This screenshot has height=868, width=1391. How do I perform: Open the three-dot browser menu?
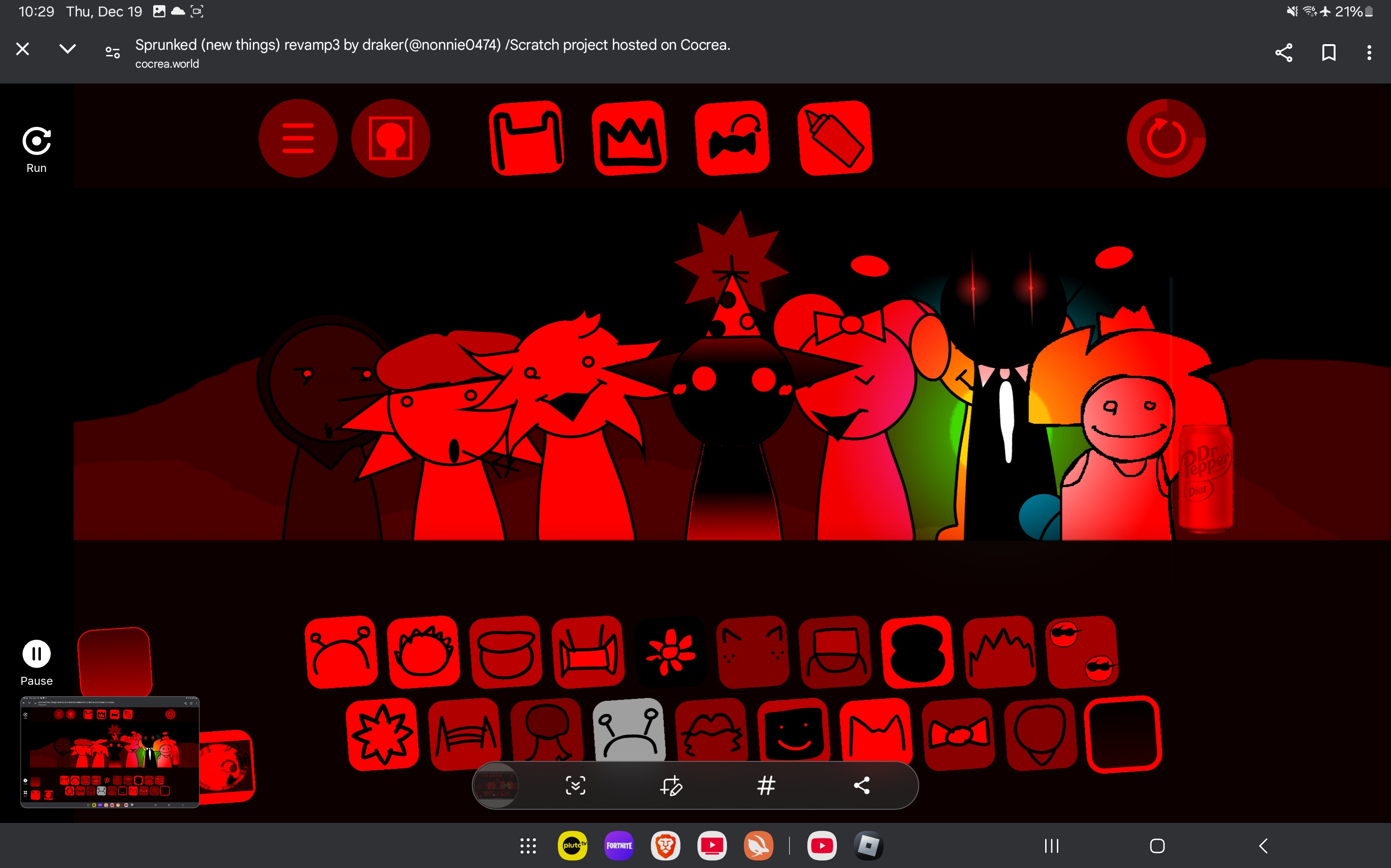click(1369, 53)
